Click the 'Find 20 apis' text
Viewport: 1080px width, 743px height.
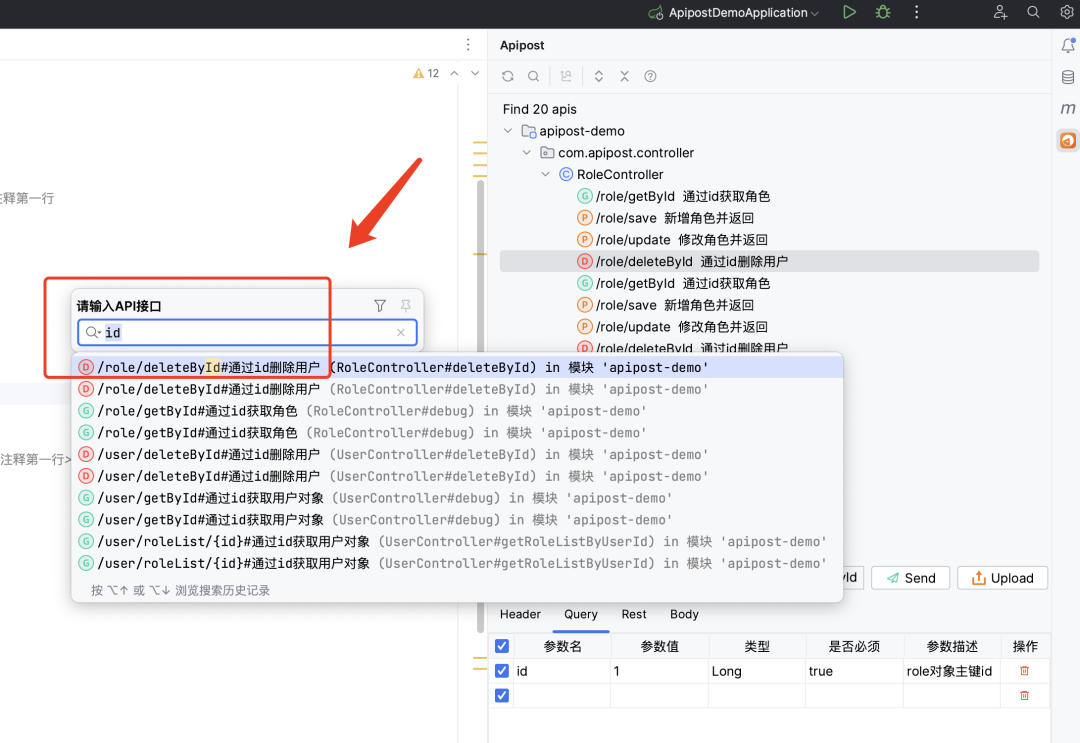coord(539,109)
